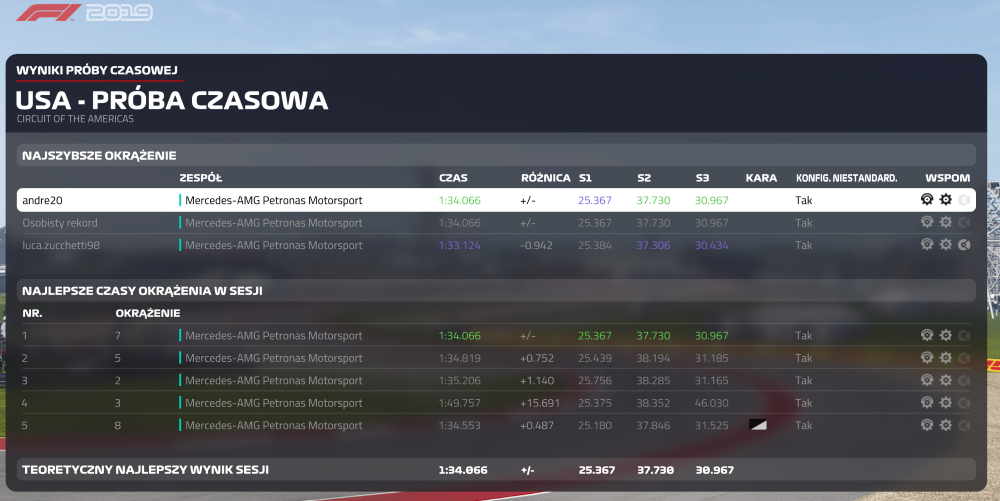
Task: Click rival sector three time 30.434
Action: tap(712, 245)
